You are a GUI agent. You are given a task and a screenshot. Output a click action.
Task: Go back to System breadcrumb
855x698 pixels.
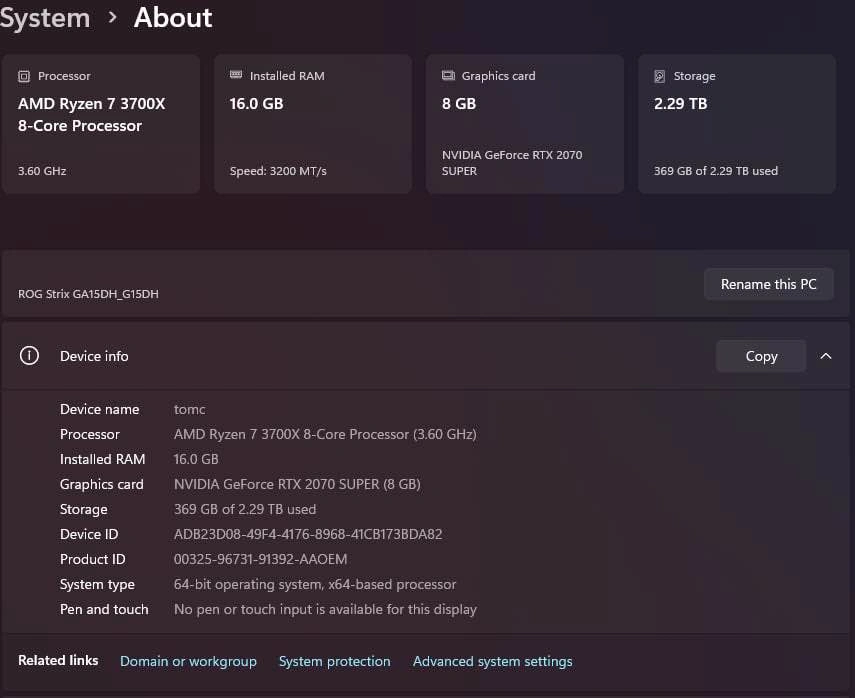tap(45, 17)
